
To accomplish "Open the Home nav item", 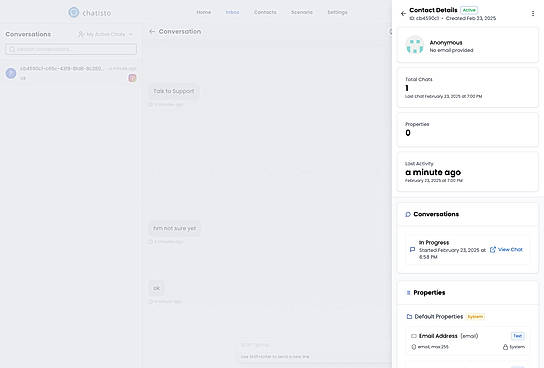I will (204, 12).
